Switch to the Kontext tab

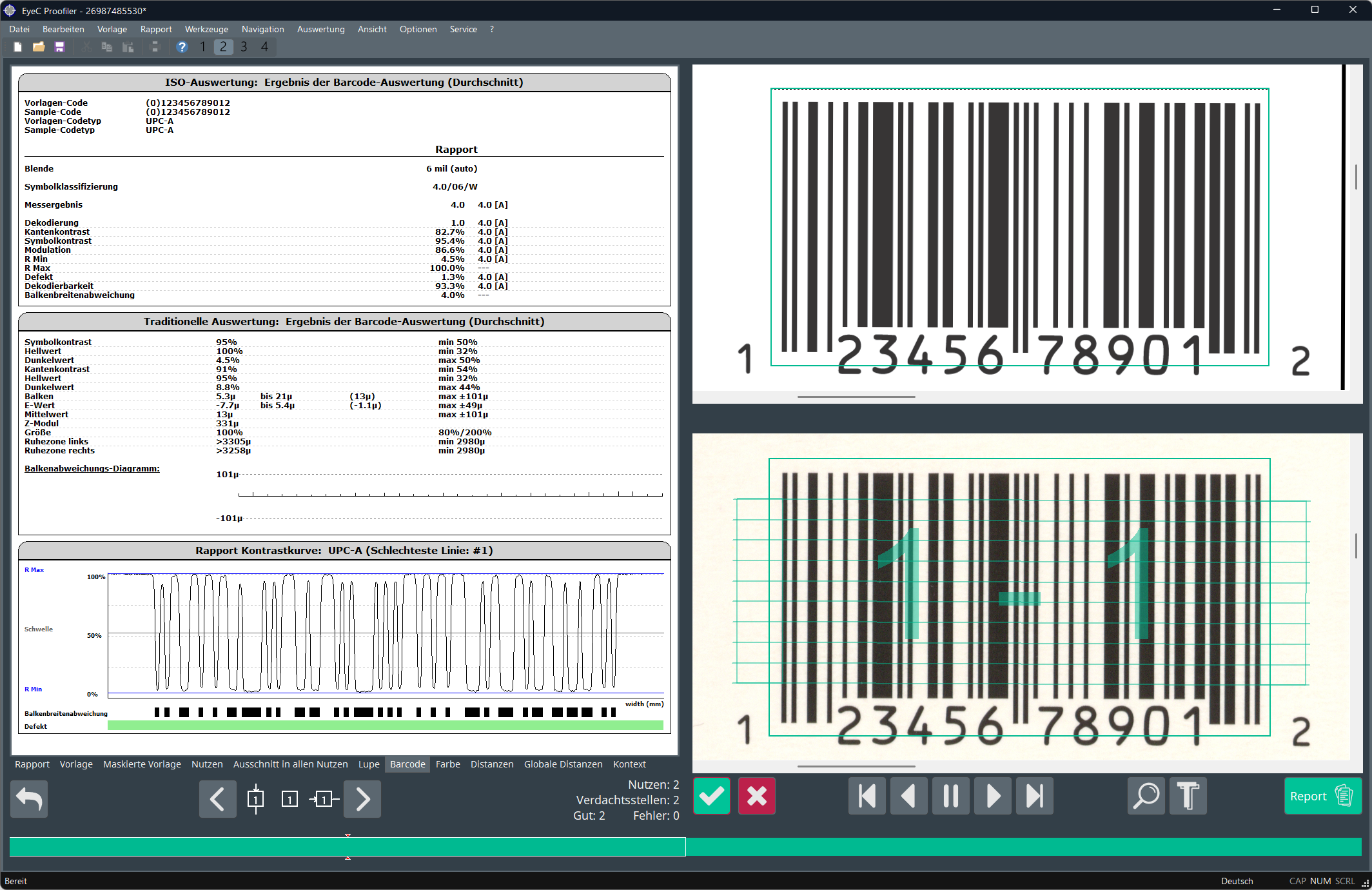point(629,764)
